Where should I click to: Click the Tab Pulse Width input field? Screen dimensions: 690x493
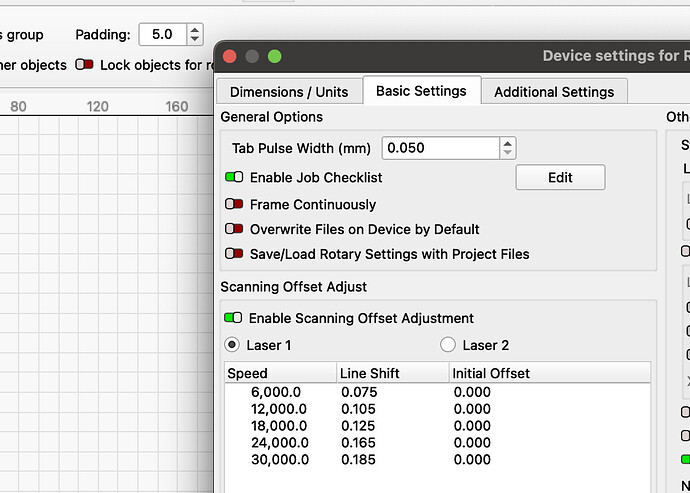click(x=440, y=148)
